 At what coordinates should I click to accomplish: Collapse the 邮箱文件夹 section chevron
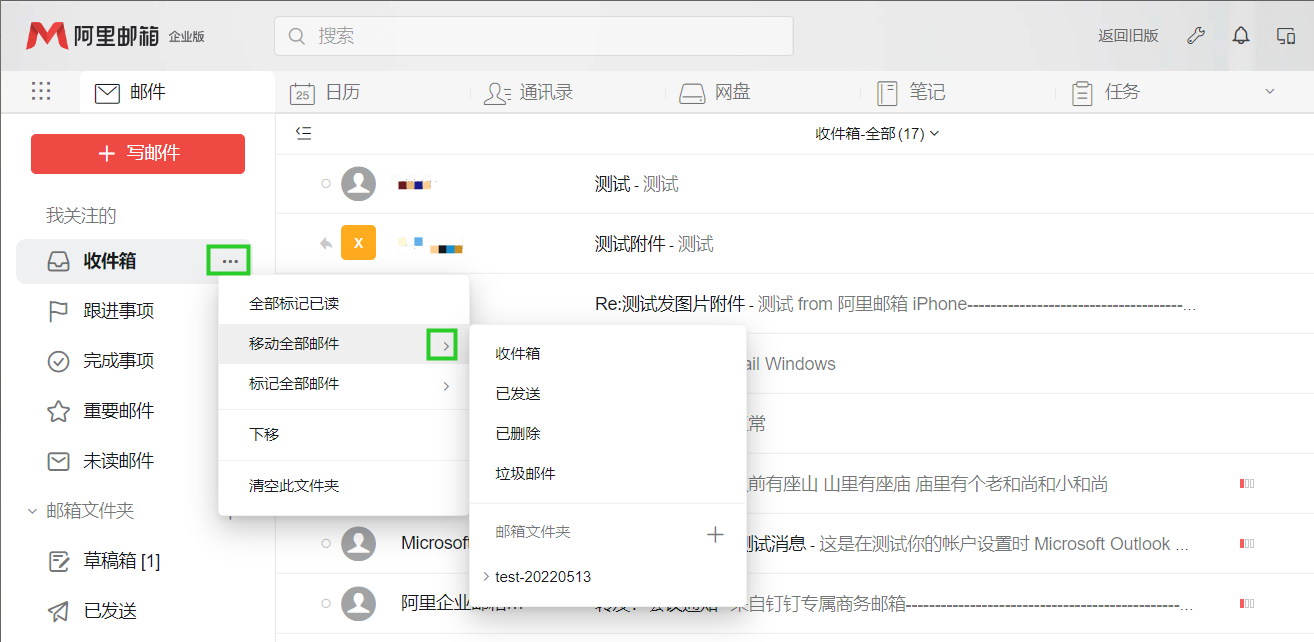coord(33,509)
